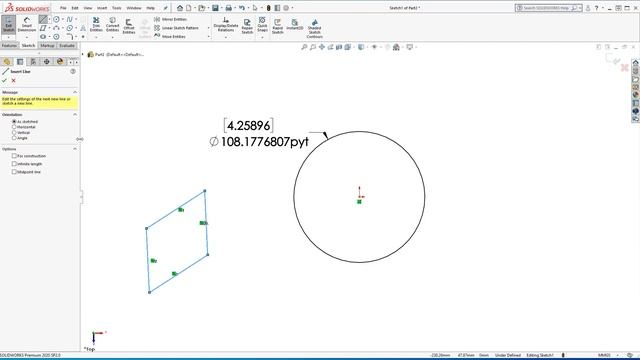Open the Convert Entities dropdown arrow

[112, 37]
